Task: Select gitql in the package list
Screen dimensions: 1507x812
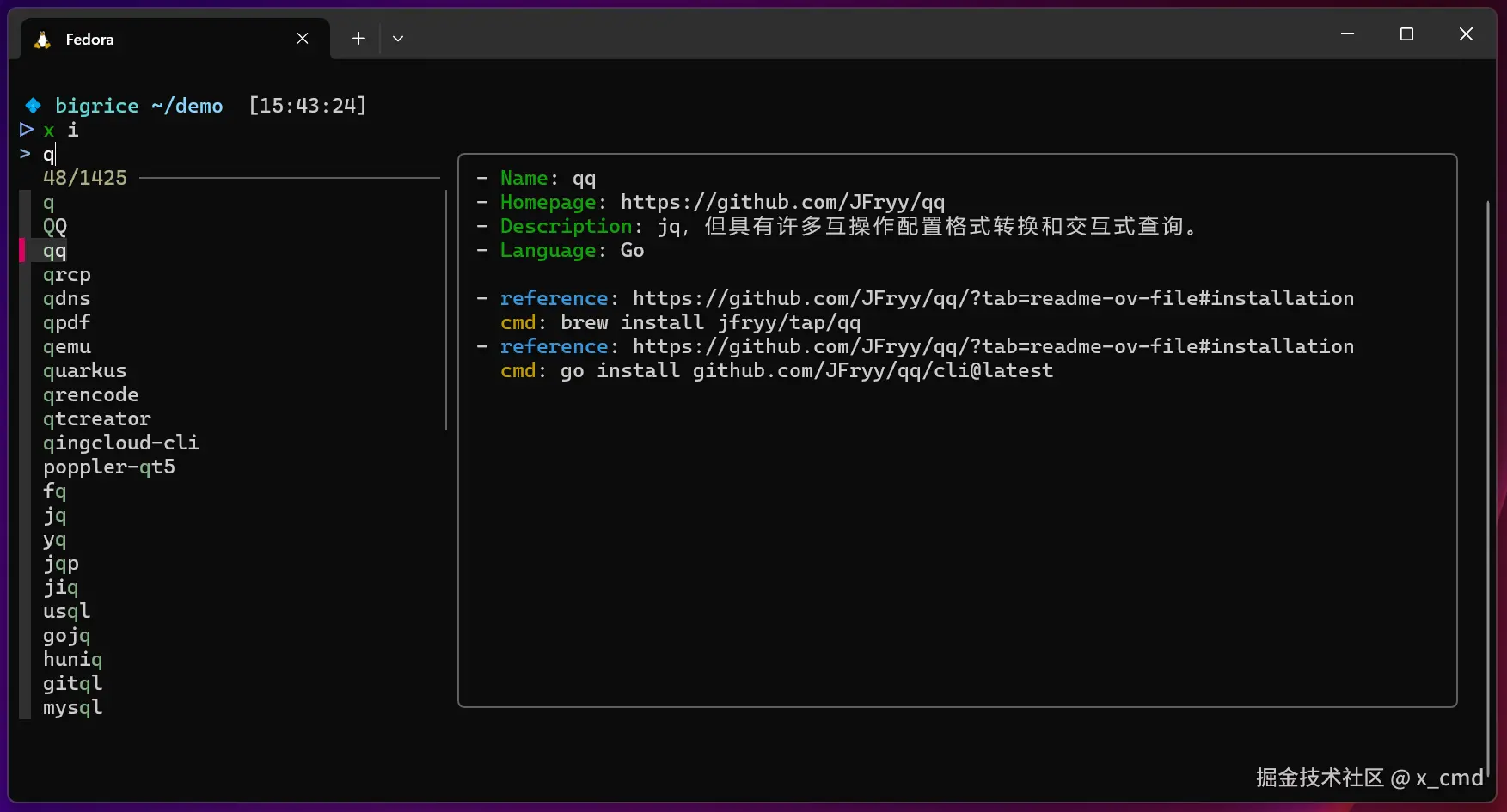Action: coord(73,684)
